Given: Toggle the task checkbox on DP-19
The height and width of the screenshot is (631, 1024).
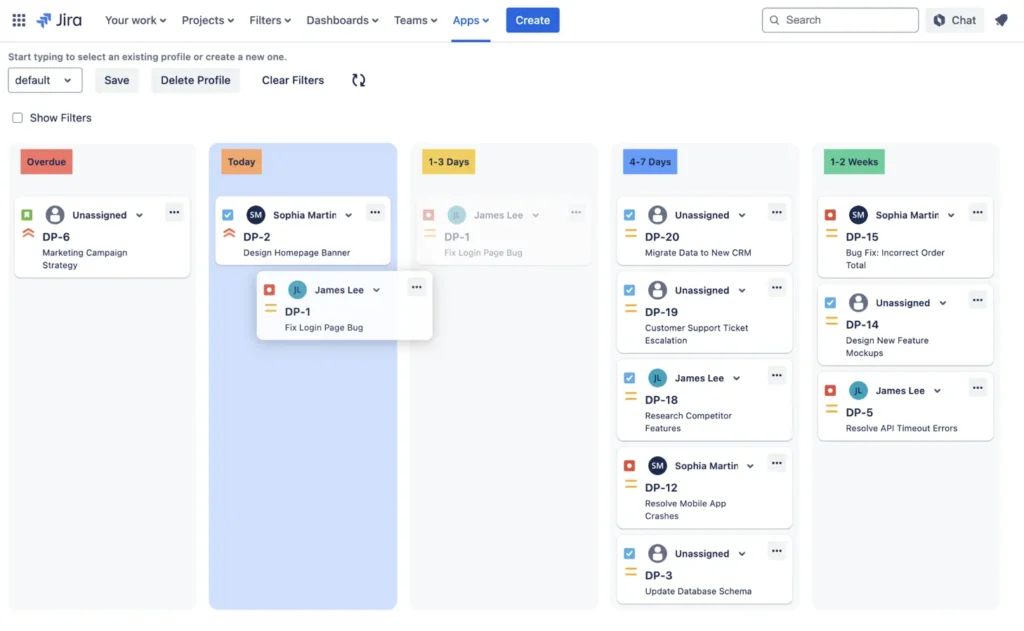Looking at the screenshot, I should [x=630, y=290].
